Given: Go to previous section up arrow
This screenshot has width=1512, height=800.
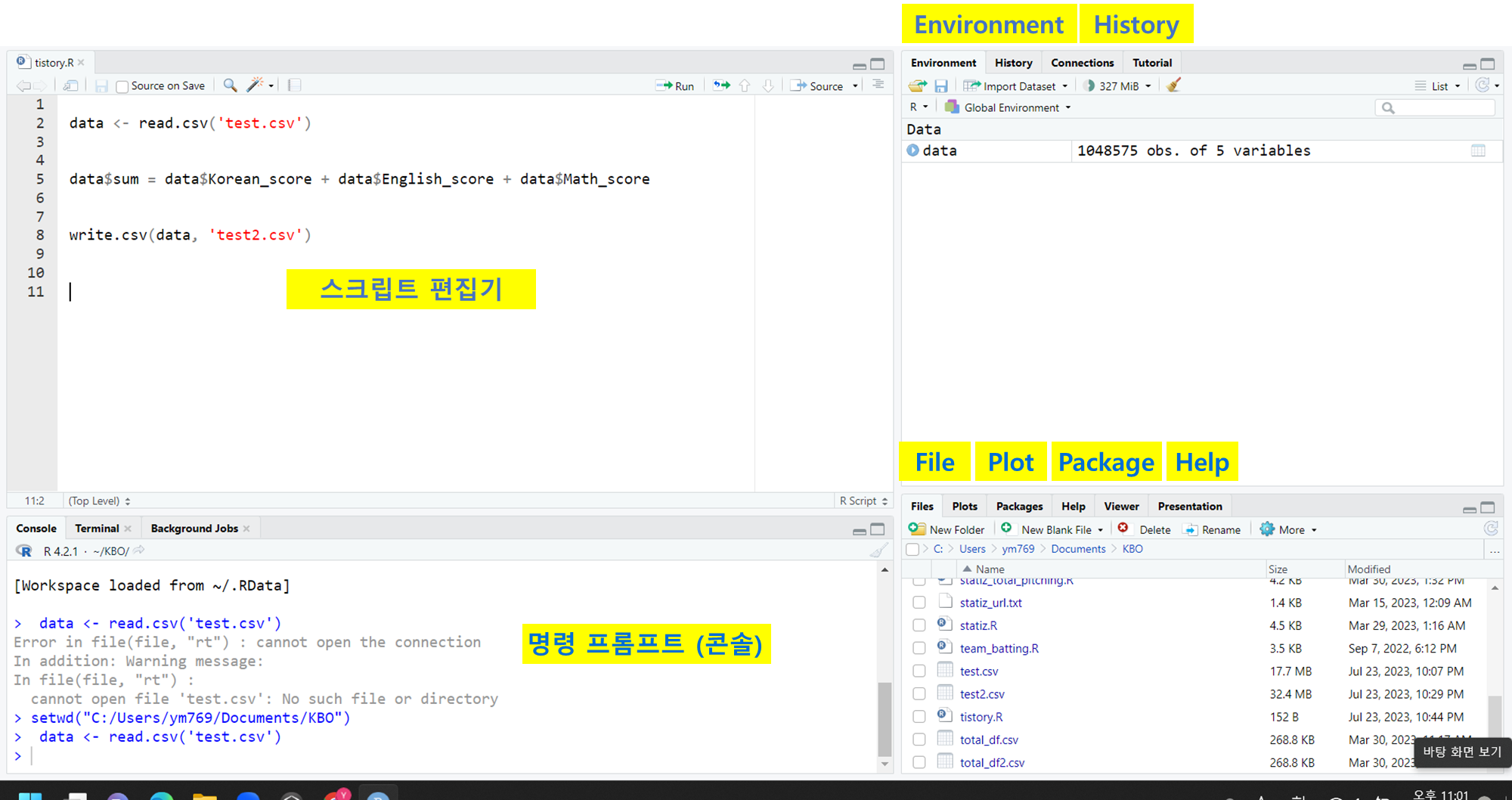Looking at the screenshot, I should tap(745, 85).
